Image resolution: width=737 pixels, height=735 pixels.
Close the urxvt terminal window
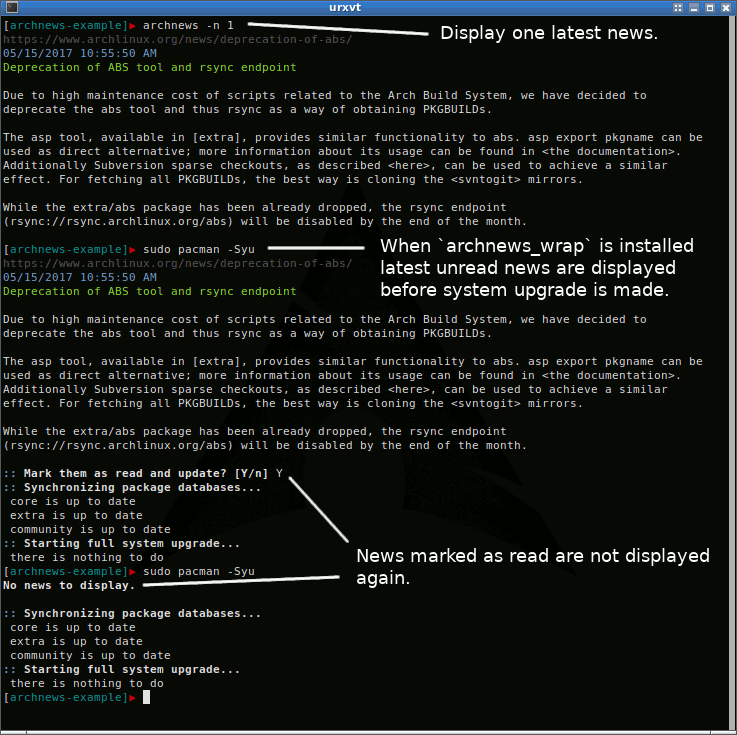[726, 8]
